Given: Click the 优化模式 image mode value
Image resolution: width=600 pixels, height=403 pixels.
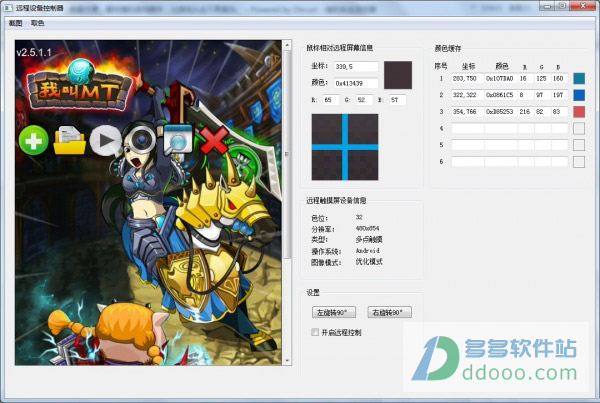Looking at the screenshot, I should pyautogui.click(x=369, y=262).
